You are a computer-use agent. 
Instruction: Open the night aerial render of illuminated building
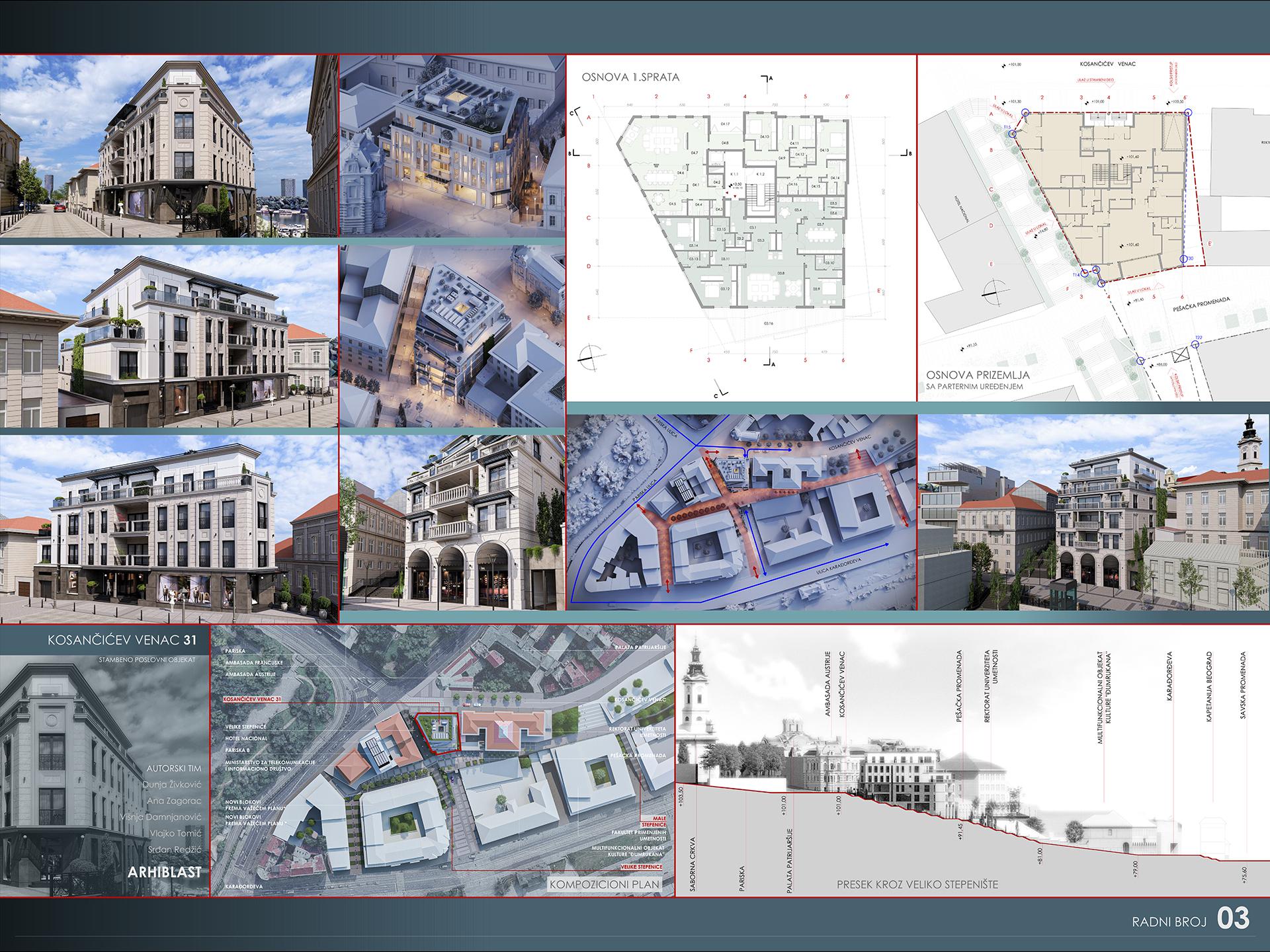pos(452,147)
